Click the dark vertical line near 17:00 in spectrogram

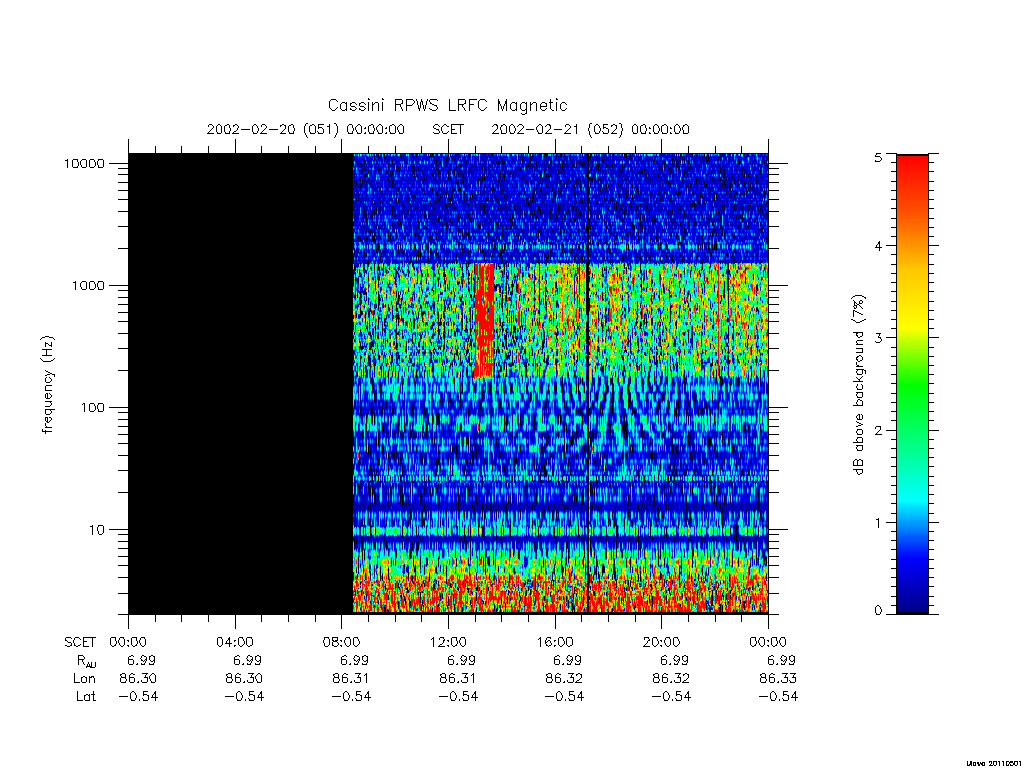588,383
